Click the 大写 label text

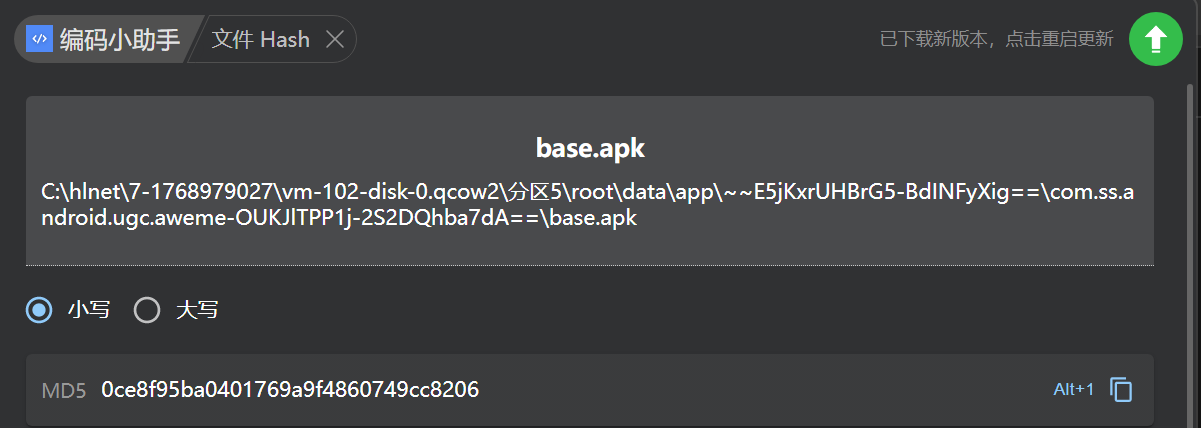click(197, 310)
